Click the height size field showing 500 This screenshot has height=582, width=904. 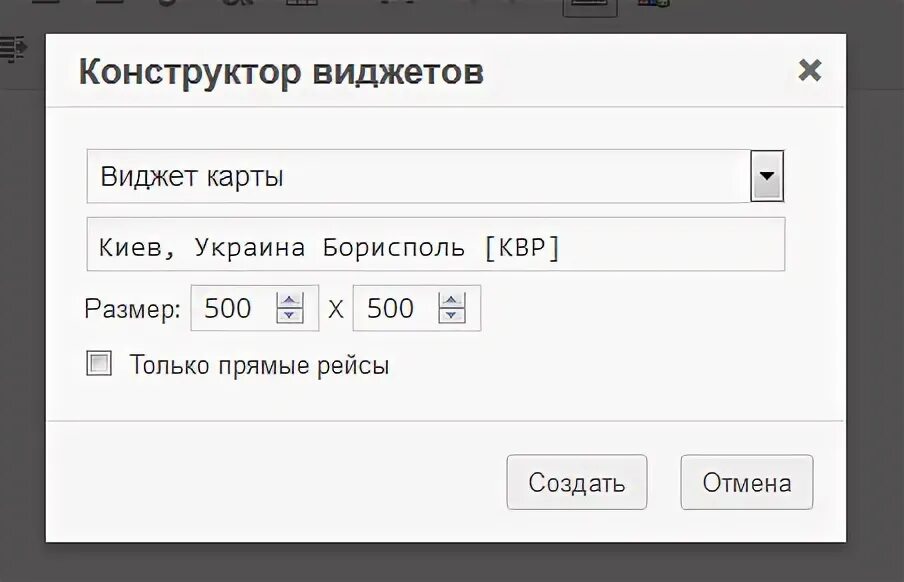tap(394, 309)
